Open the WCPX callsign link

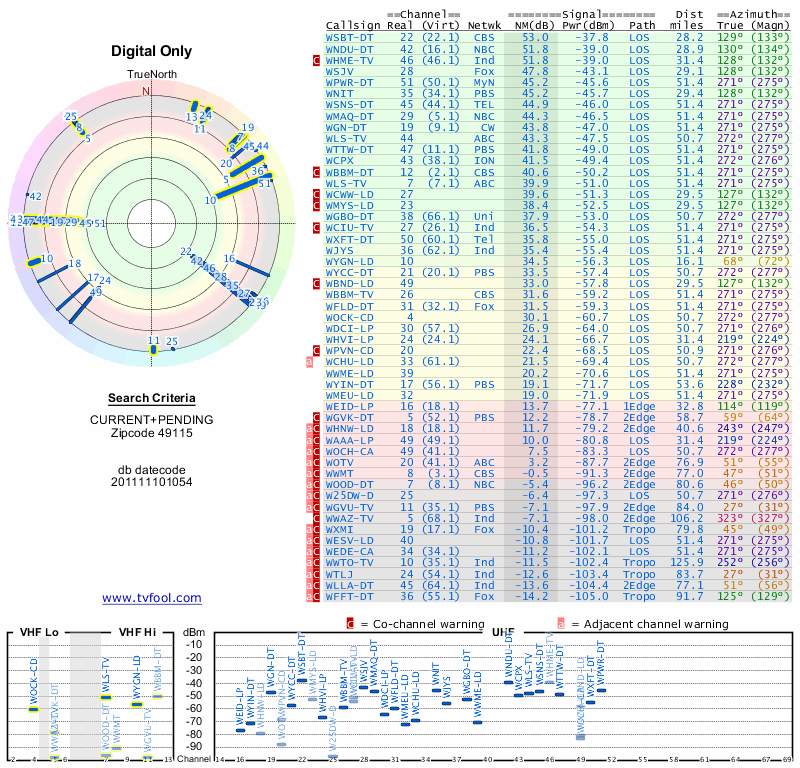pyautogui.click(x=340, y=160)
